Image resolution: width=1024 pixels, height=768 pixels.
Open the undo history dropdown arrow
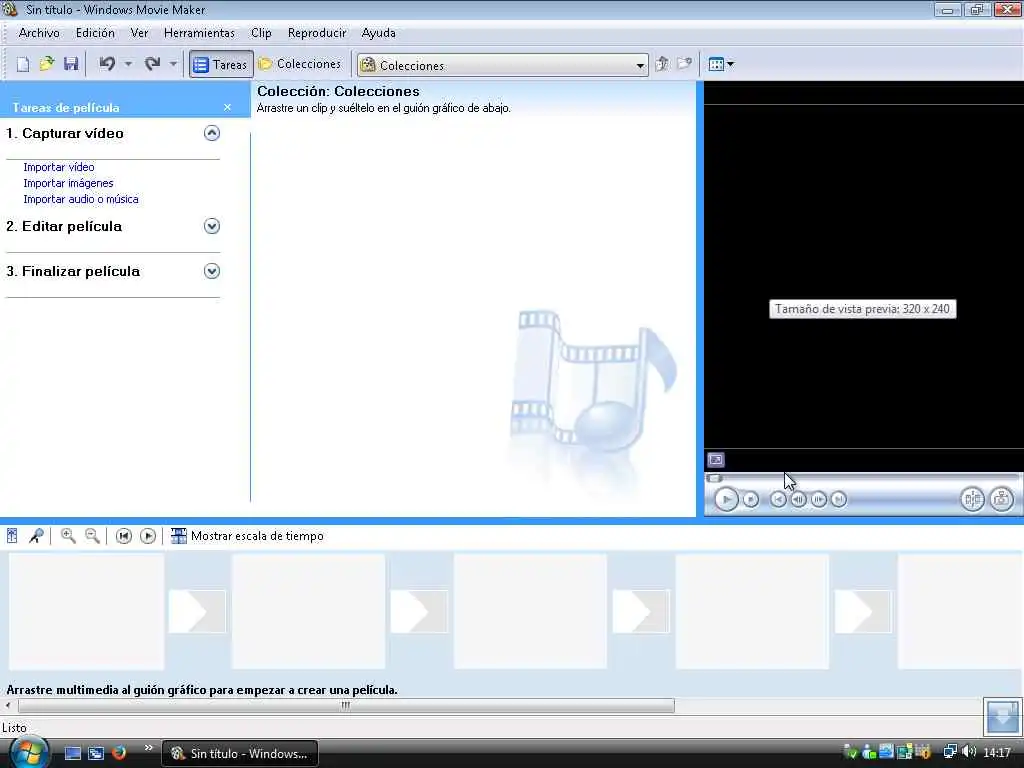(x=128, y=64)
